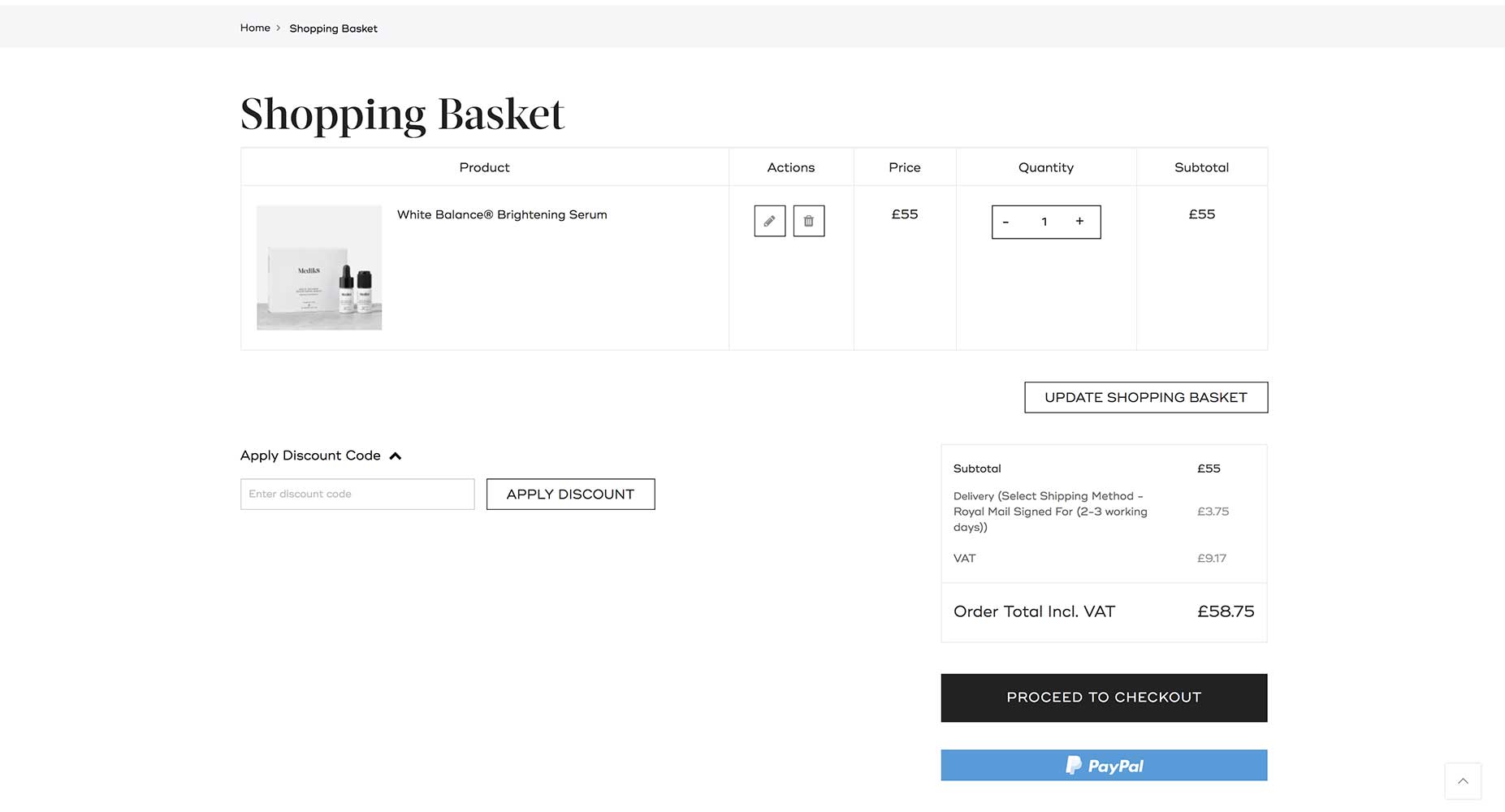Collapse the Apply Discount Code section
This screenshot has width=1505, height=812.
pos(320,456)
